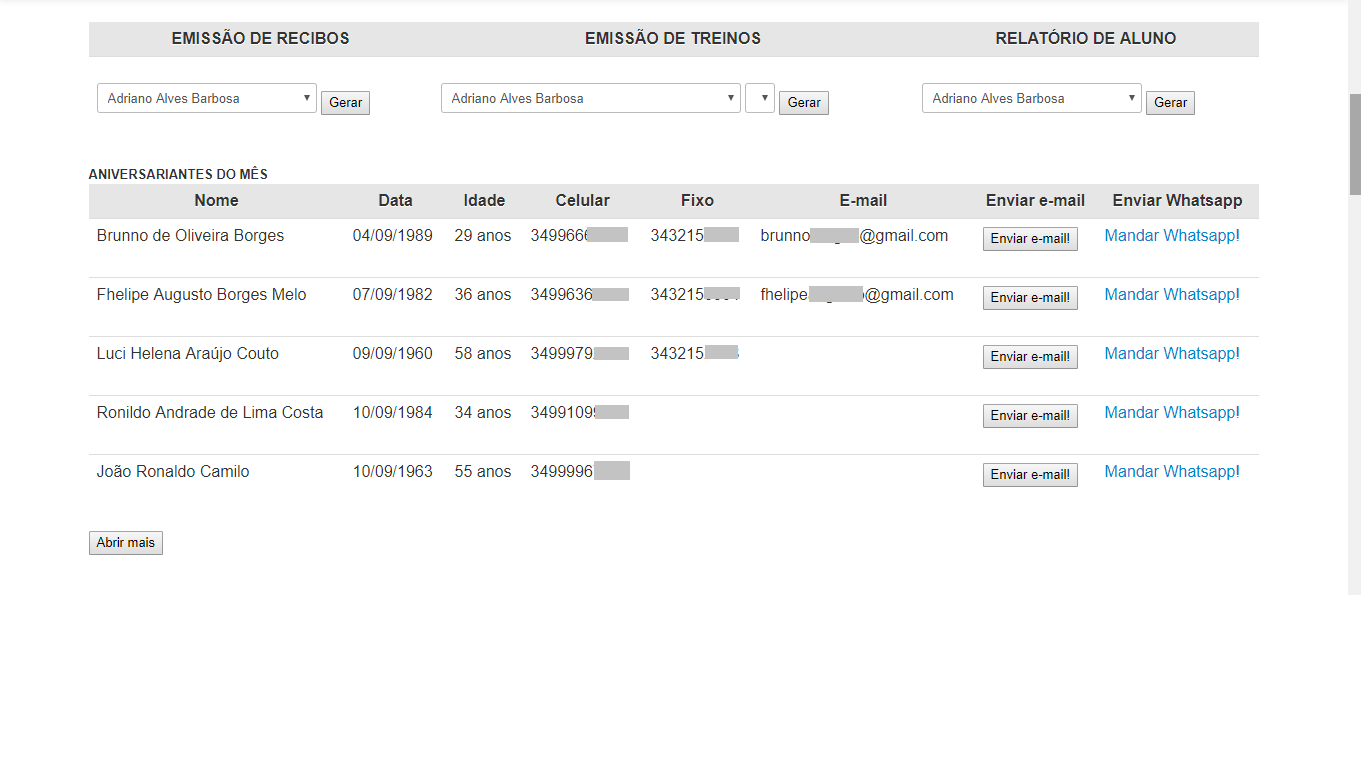Click the Abrir mais button
1366x768 pixels.
click(126, 543)
